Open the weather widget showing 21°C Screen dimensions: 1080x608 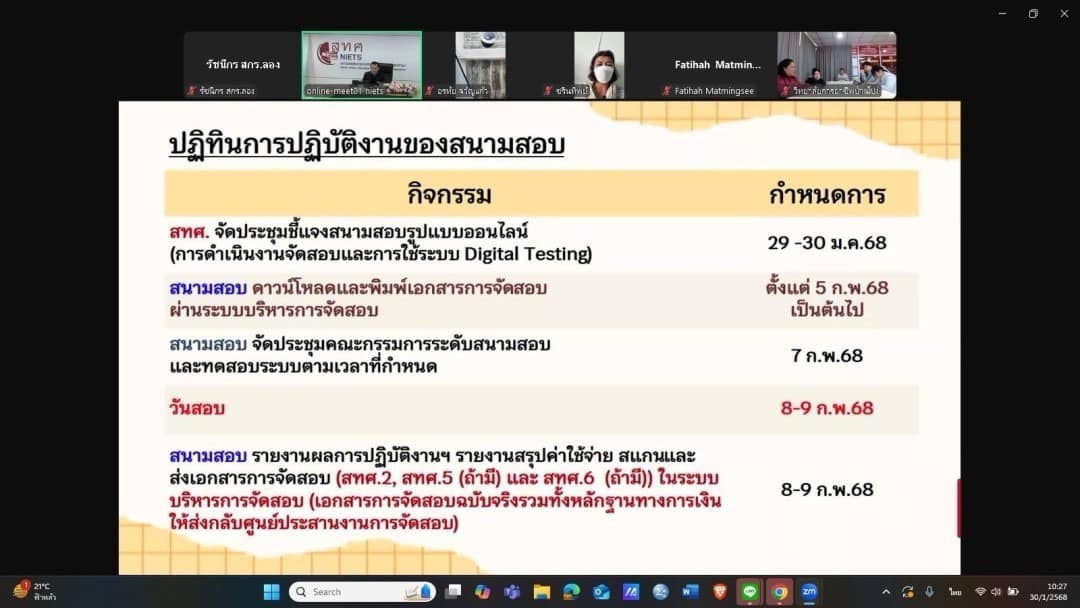(34, 592)
